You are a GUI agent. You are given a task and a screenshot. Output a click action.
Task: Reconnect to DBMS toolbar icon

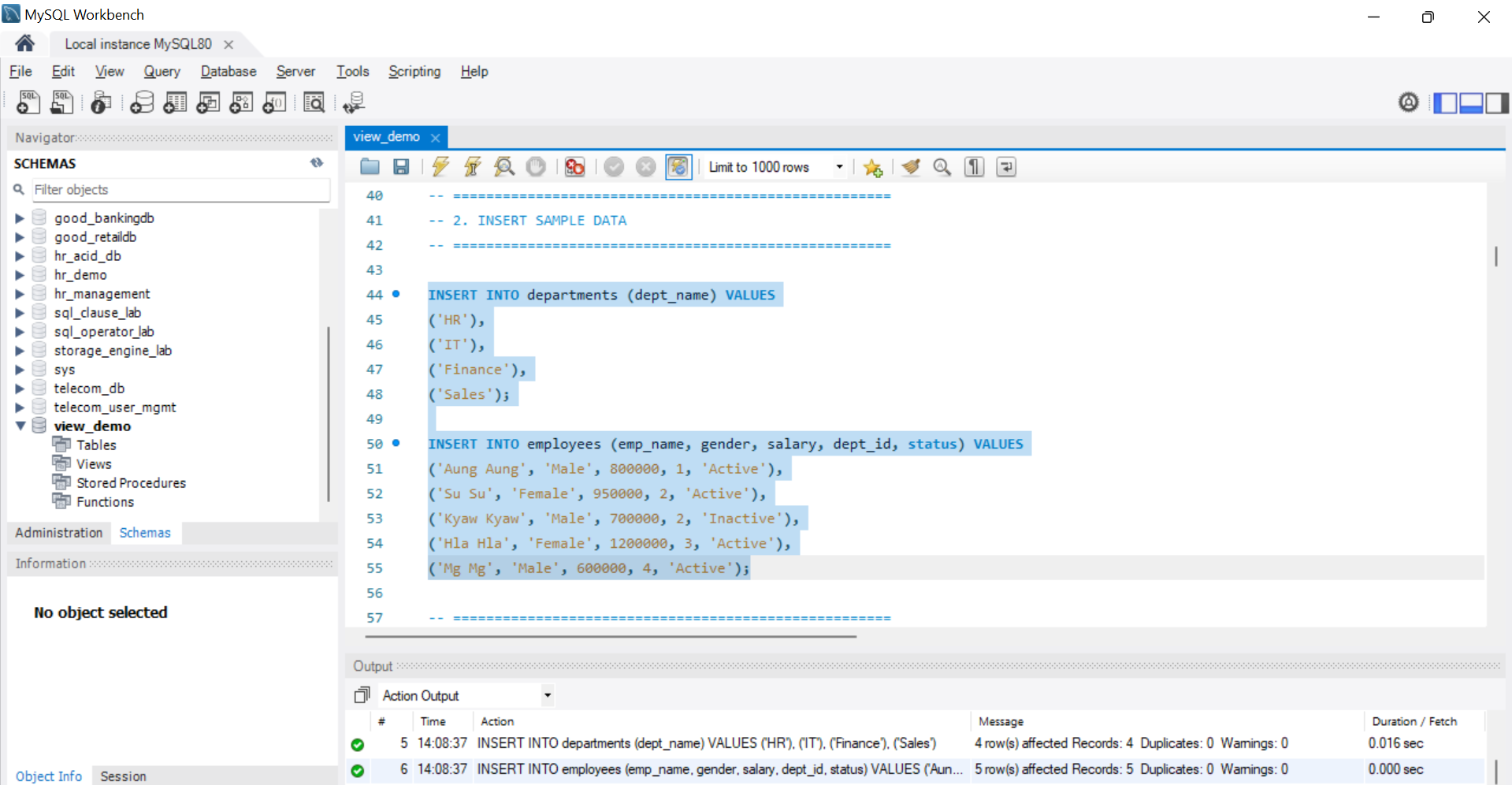(x=354, y=102)
